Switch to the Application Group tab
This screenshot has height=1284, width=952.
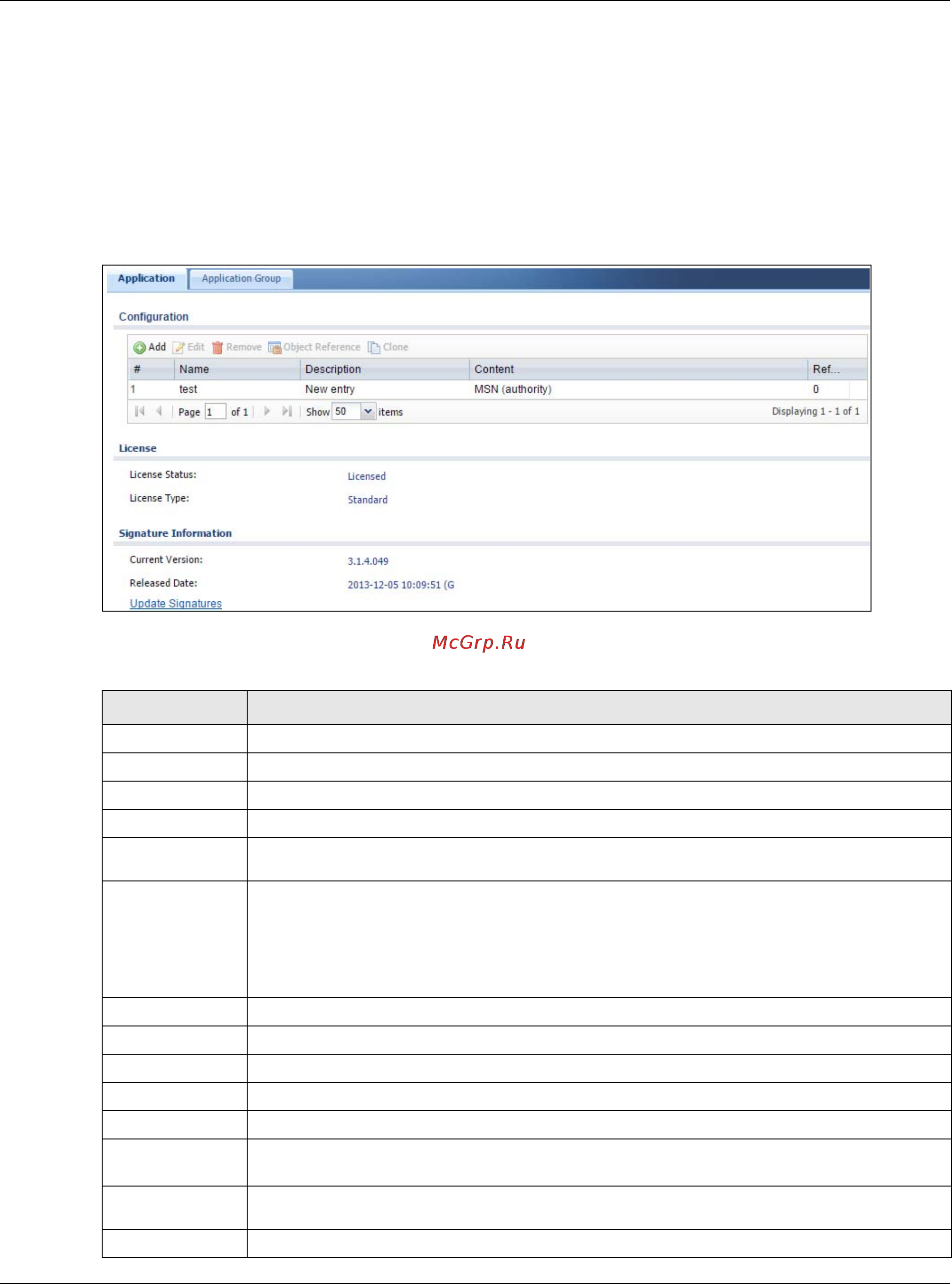242,278
